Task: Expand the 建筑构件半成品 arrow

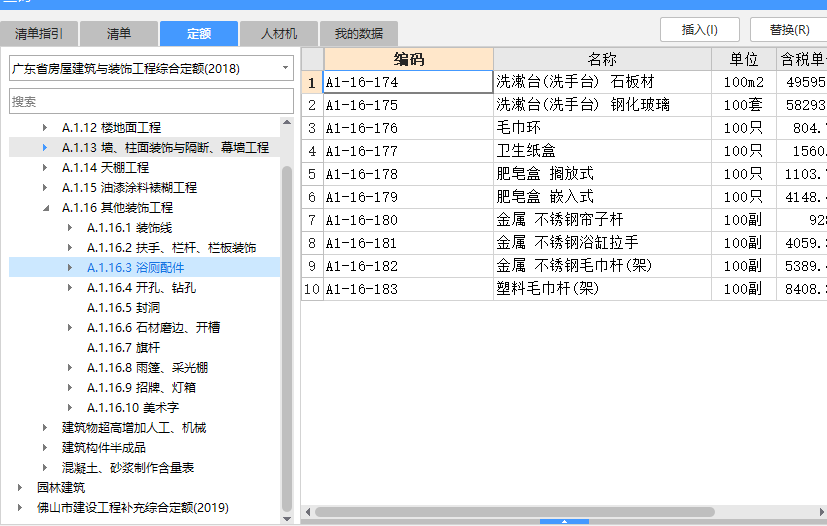Action: pos(45,448)
